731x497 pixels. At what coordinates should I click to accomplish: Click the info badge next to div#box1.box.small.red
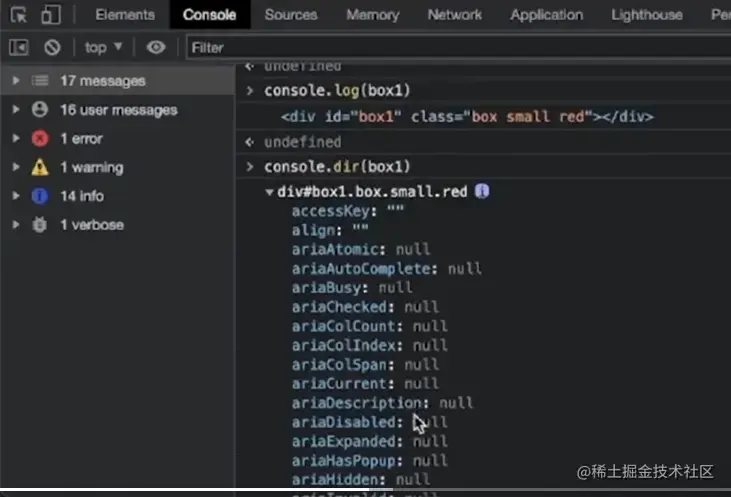(482, 191)
